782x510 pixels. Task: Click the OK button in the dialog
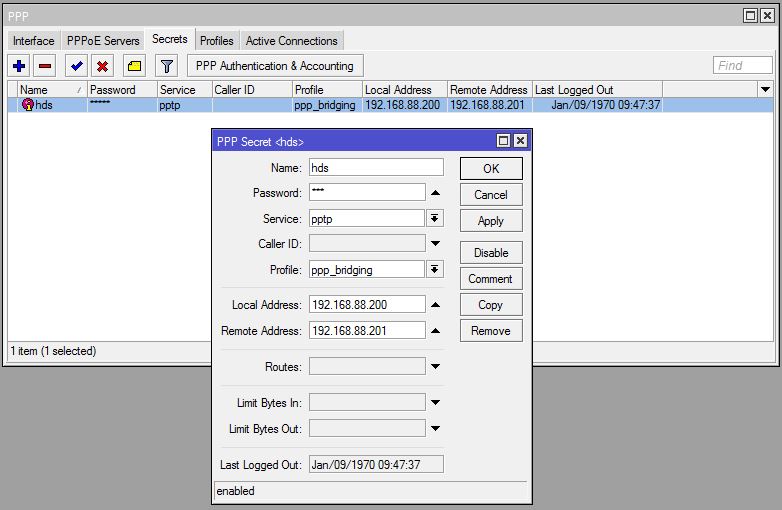coord(491,169)
